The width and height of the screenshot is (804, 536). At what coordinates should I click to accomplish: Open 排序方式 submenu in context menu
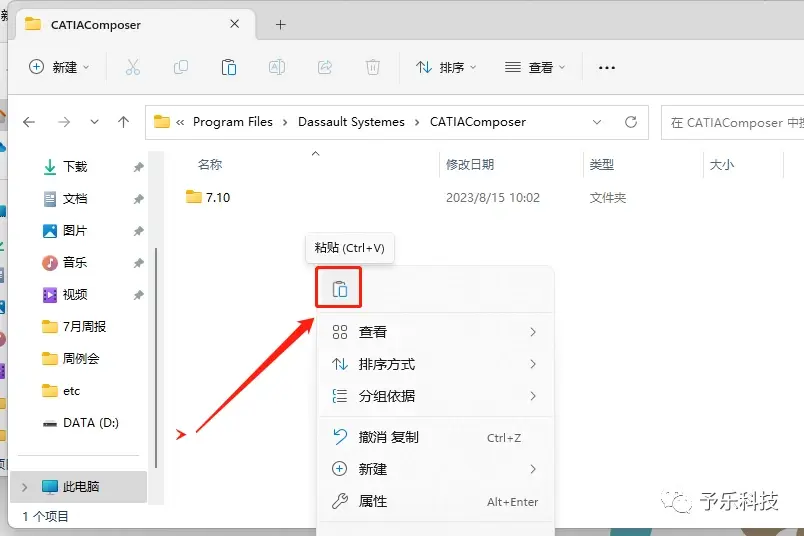point(435,364)
